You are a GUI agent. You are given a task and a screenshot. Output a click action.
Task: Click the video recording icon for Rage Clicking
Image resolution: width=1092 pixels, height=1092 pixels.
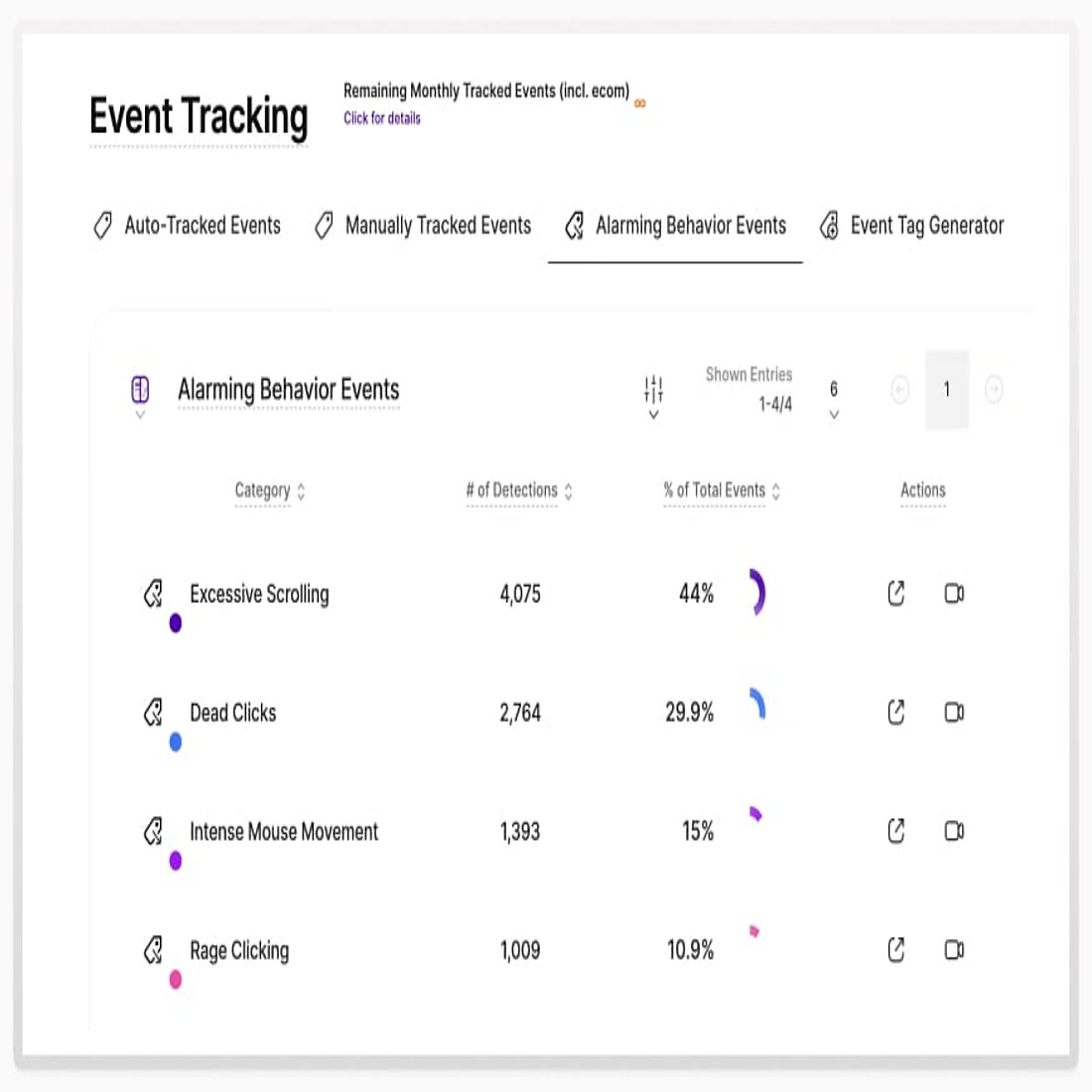pos(954,950)
